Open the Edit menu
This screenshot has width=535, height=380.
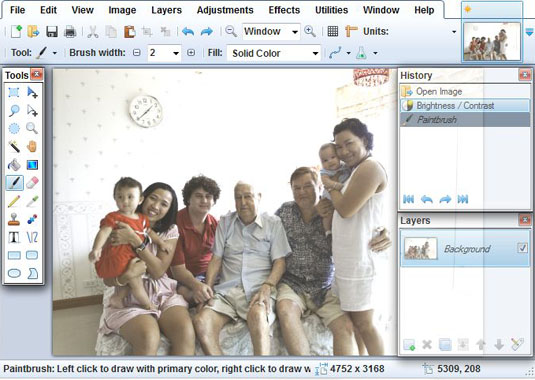[48, 10]
